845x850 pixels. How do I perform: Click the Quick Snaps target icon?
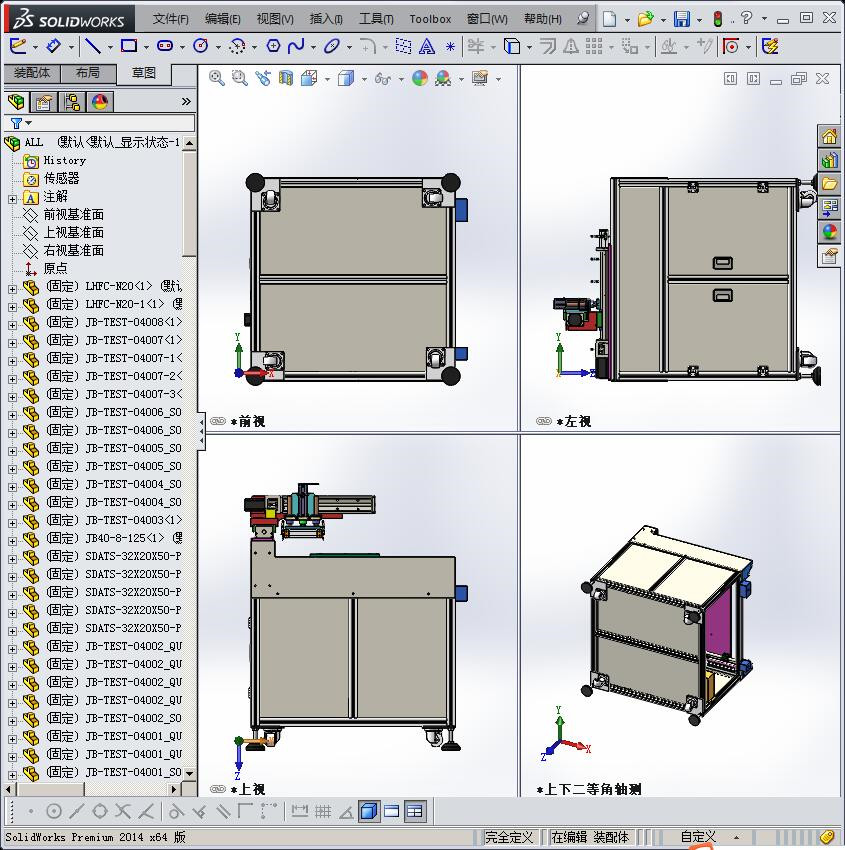(731, 46)
